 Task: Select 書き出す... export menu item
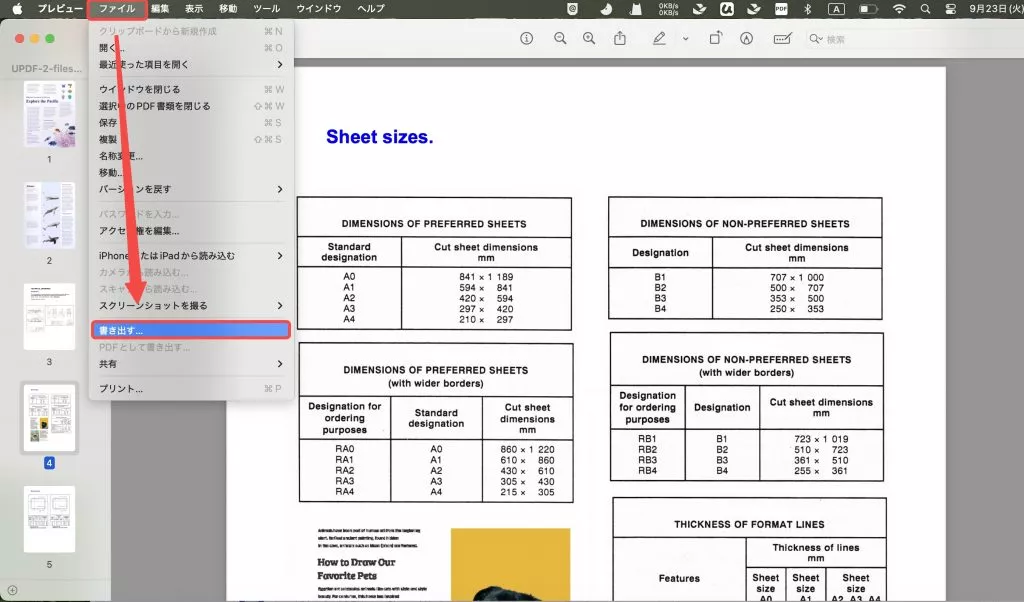tap(191, 330)
